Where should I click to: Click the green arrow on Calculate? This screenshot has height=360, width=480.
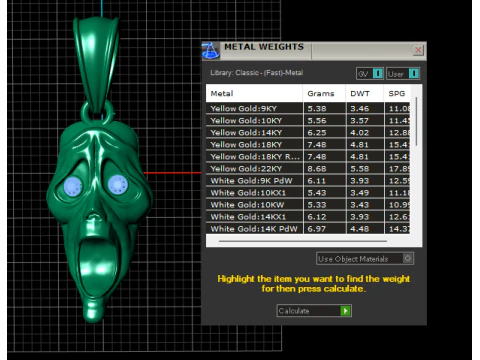345,311
